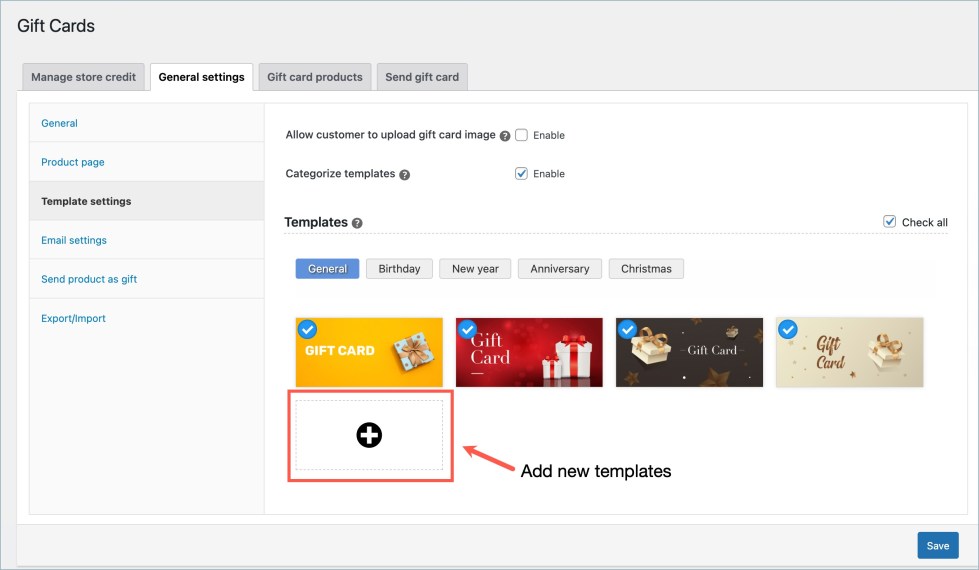Select the yellow GIFT CARD template thumbnail
Image resolution: width=979 pixels, height=570 pixels.
pyautogui.click(x=369, y=352)
